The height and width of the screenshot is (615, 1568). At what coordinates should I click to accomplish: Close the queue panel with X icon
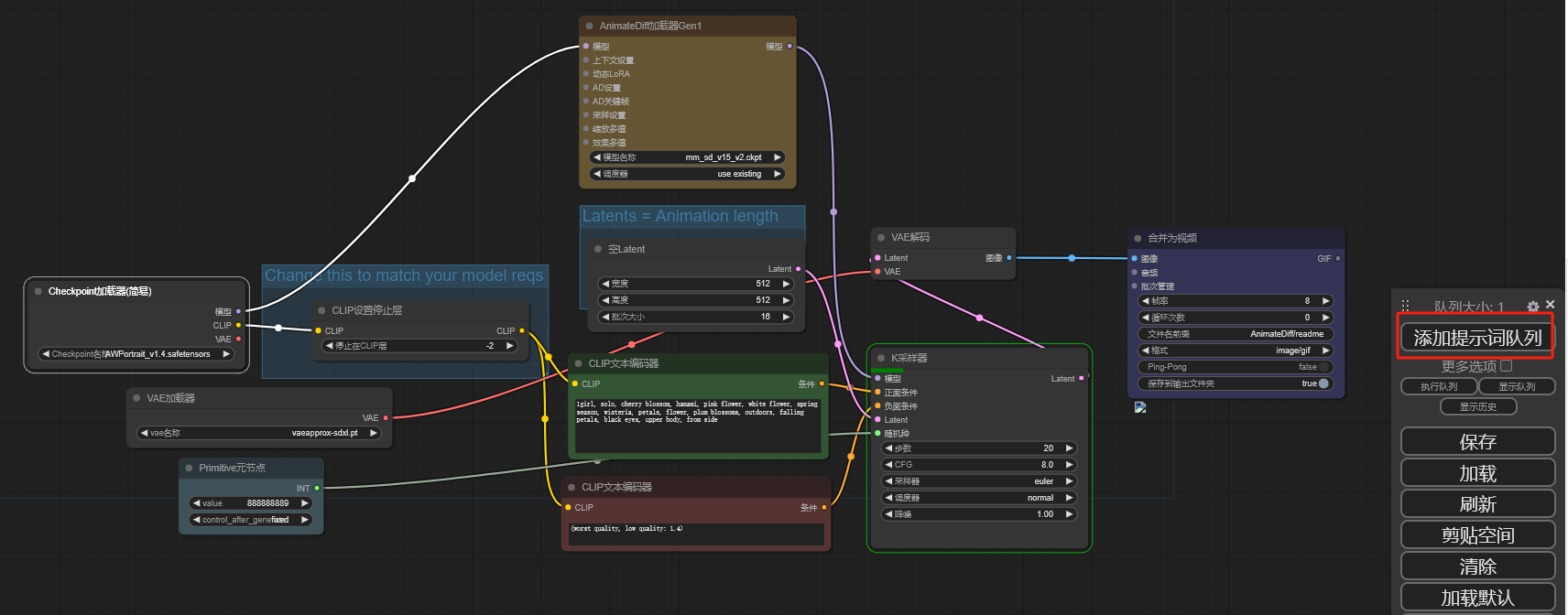pos(1550,304)
